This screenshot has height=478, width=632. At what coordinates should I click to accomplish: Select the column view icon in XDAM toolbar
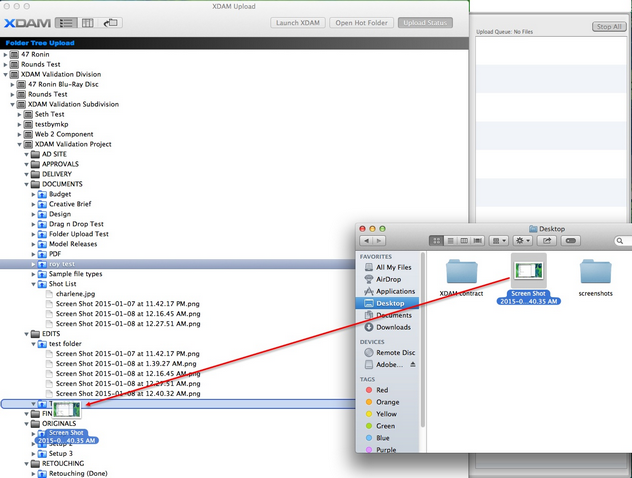(x=88, y=22)
